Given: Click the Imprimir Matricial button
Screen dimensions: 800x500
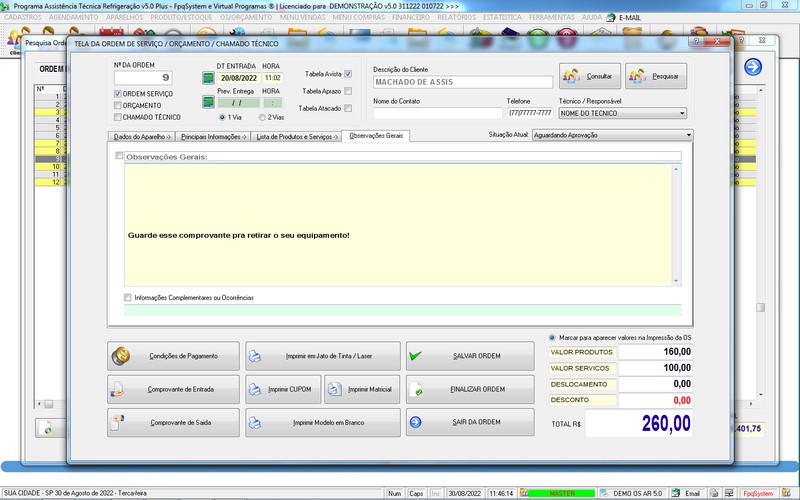Looking at the screenshot, I should point(362,389).
